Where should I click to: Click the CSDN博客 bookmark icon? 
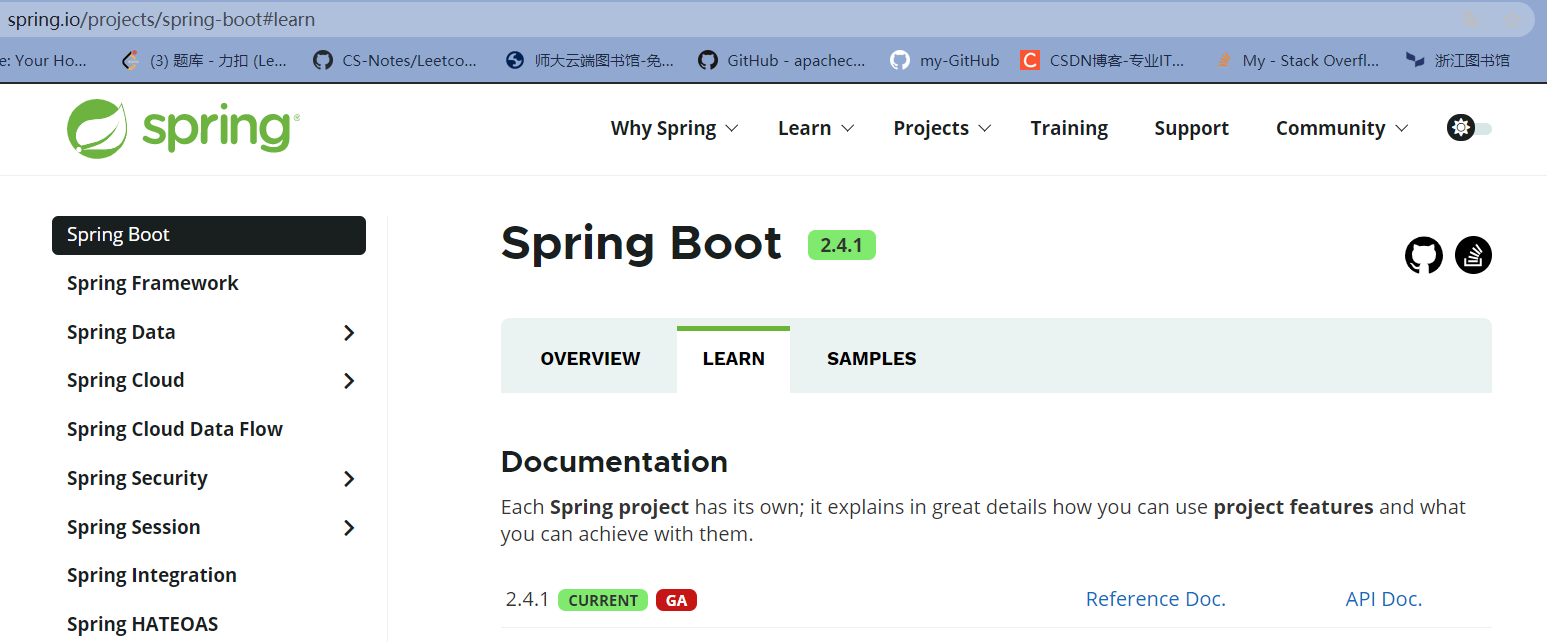coord(1030,60)
